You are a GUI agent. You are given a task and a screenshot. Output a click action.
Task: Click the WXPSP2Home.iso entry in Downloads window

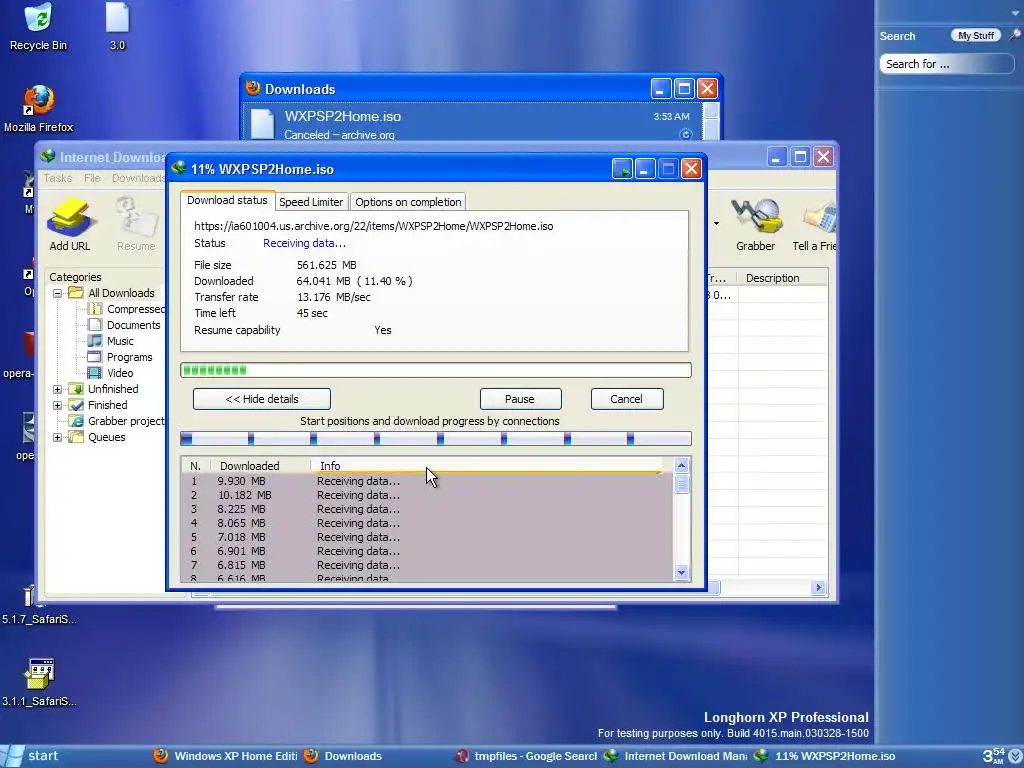click(x=473, y=123)
